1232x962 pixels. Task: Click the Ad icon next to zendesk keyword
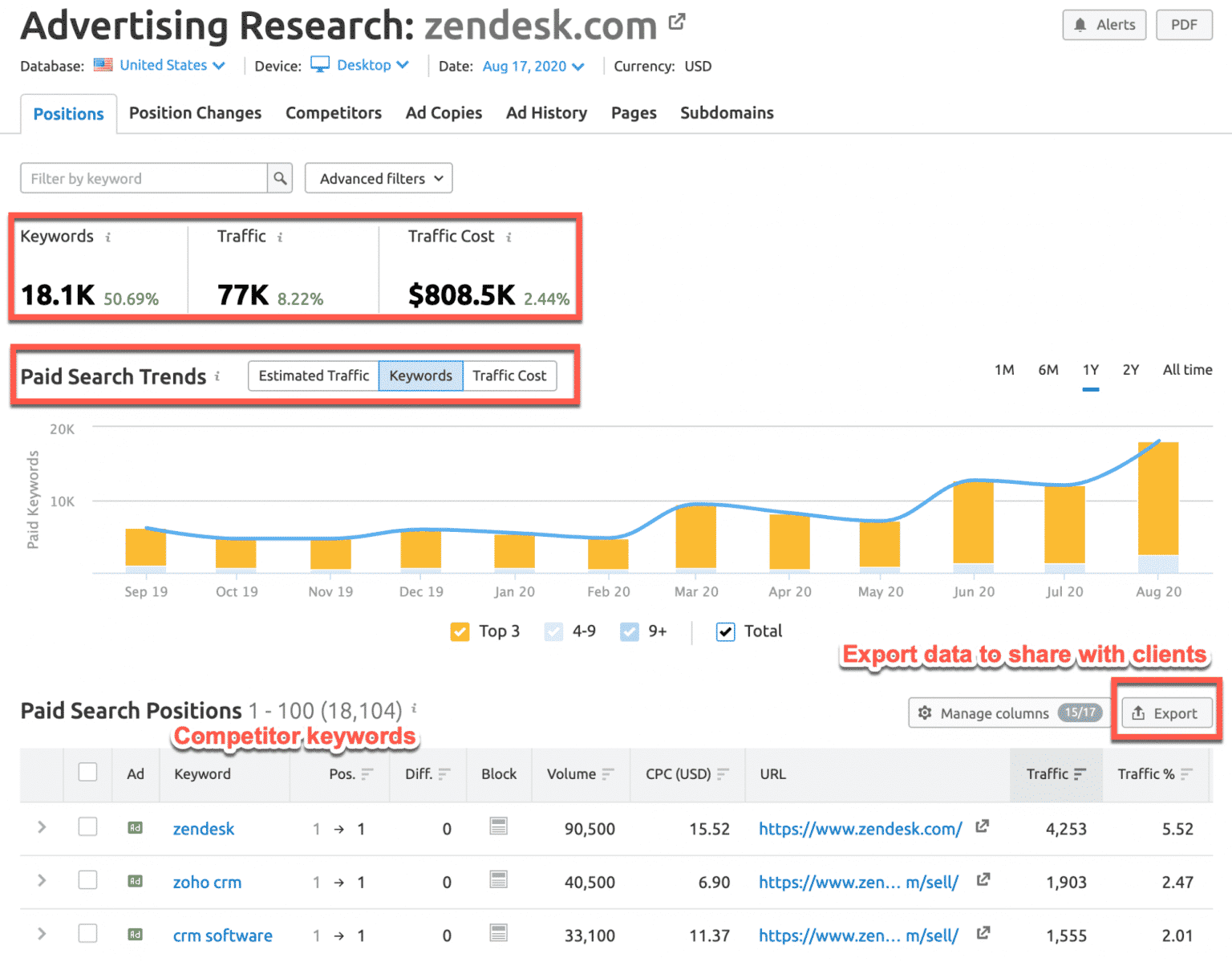(x=135, y=829)
